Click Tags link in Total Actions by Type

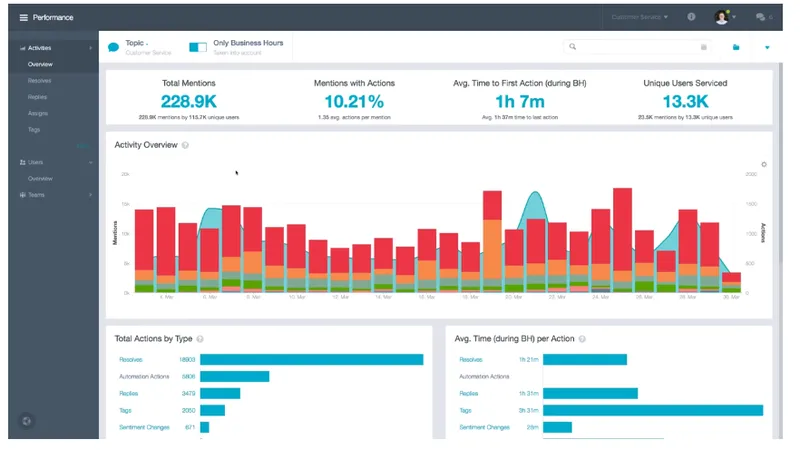click(125, 410)
